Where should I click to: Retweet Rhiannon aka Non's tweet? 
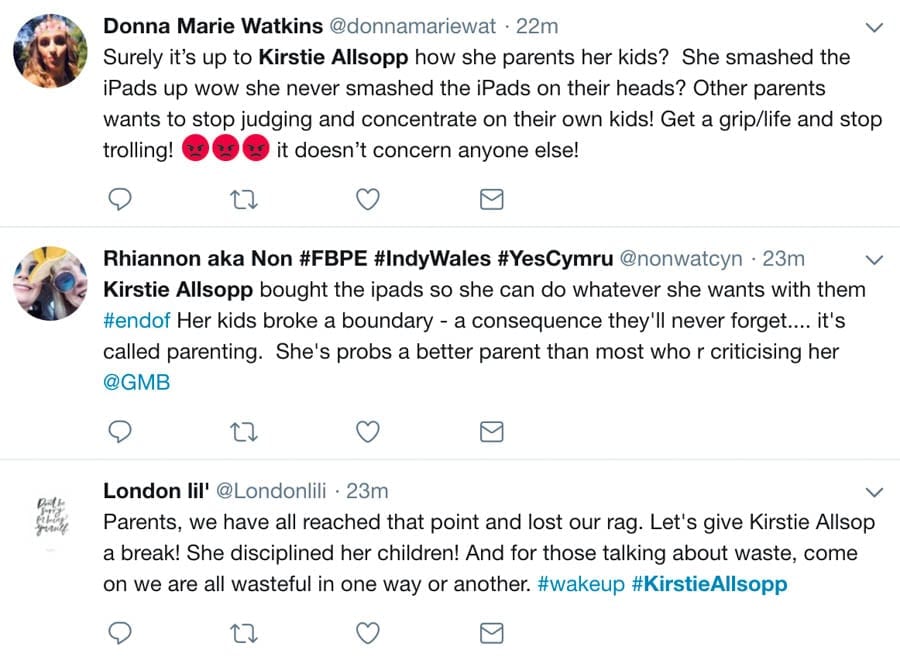point(244,431)
